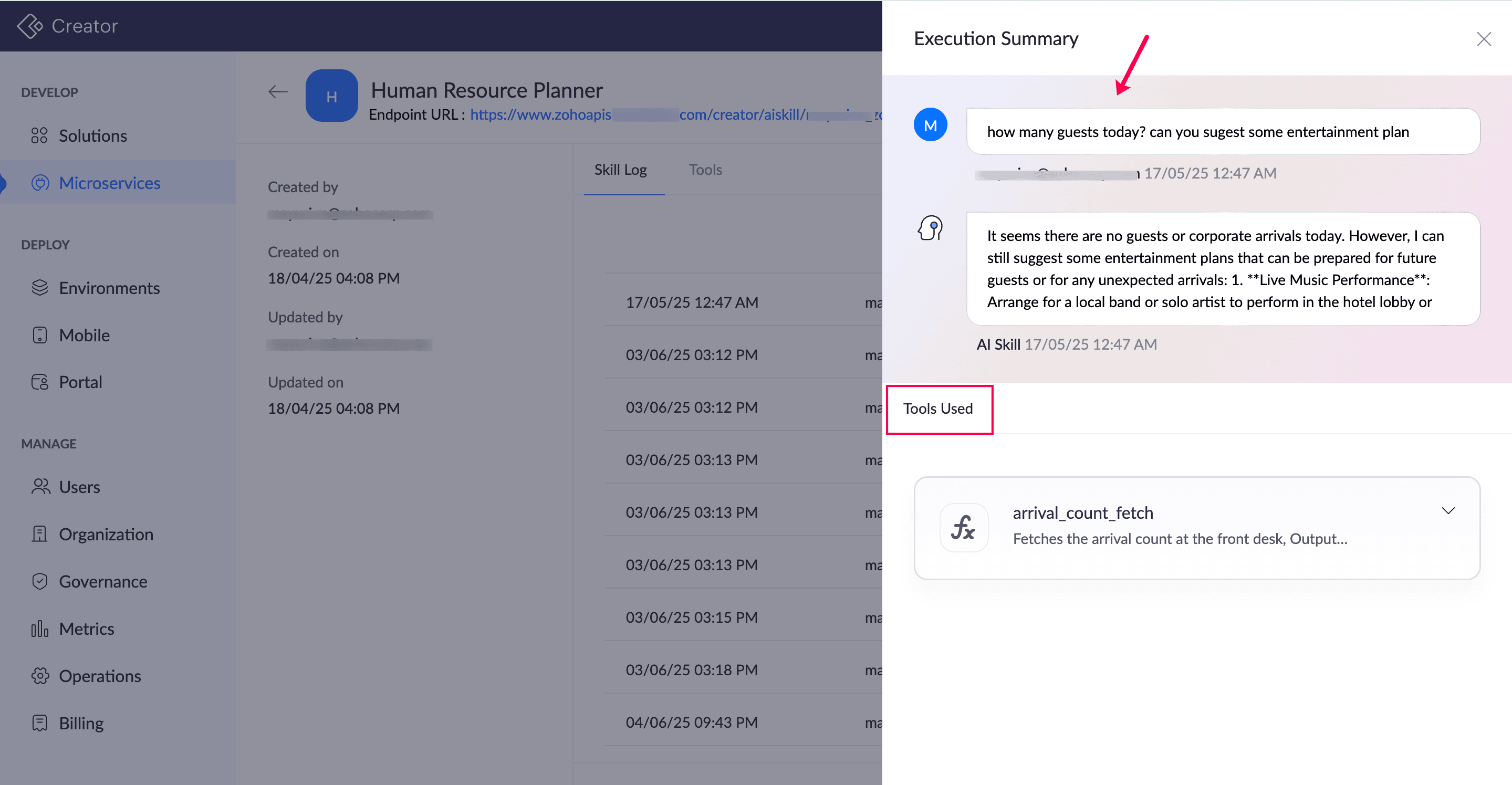Open the Tools Used tab
Image resolution: width=1512 pixels, height=785 pixels.
coord(937,409)
